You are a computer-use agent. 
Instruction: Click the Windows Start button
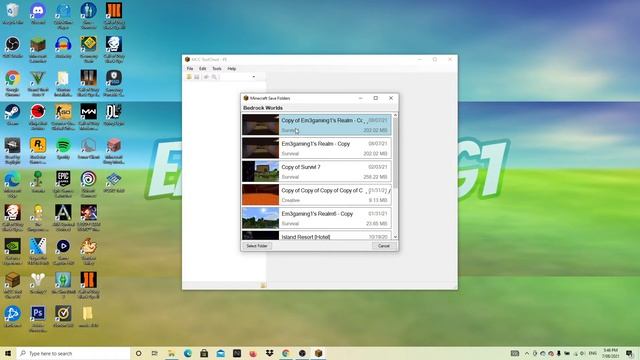[8, 353]
